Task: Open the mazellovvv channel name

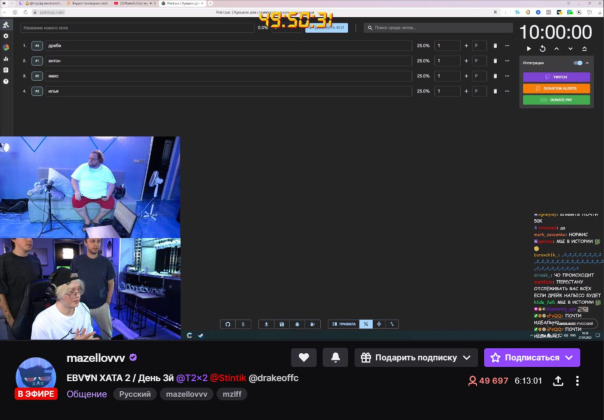Action: click(96, 358)
